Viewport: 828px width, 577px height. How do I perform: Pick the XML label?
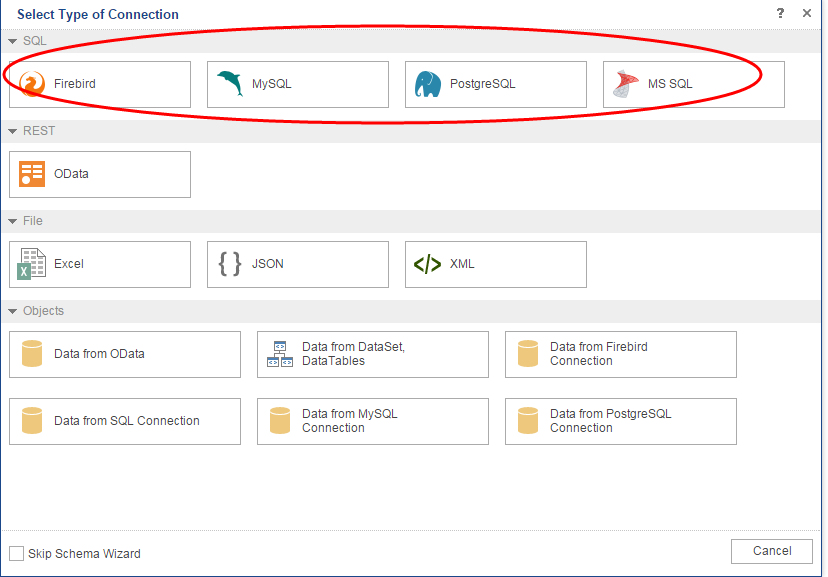pyautogui.click(x=462, y=263)
